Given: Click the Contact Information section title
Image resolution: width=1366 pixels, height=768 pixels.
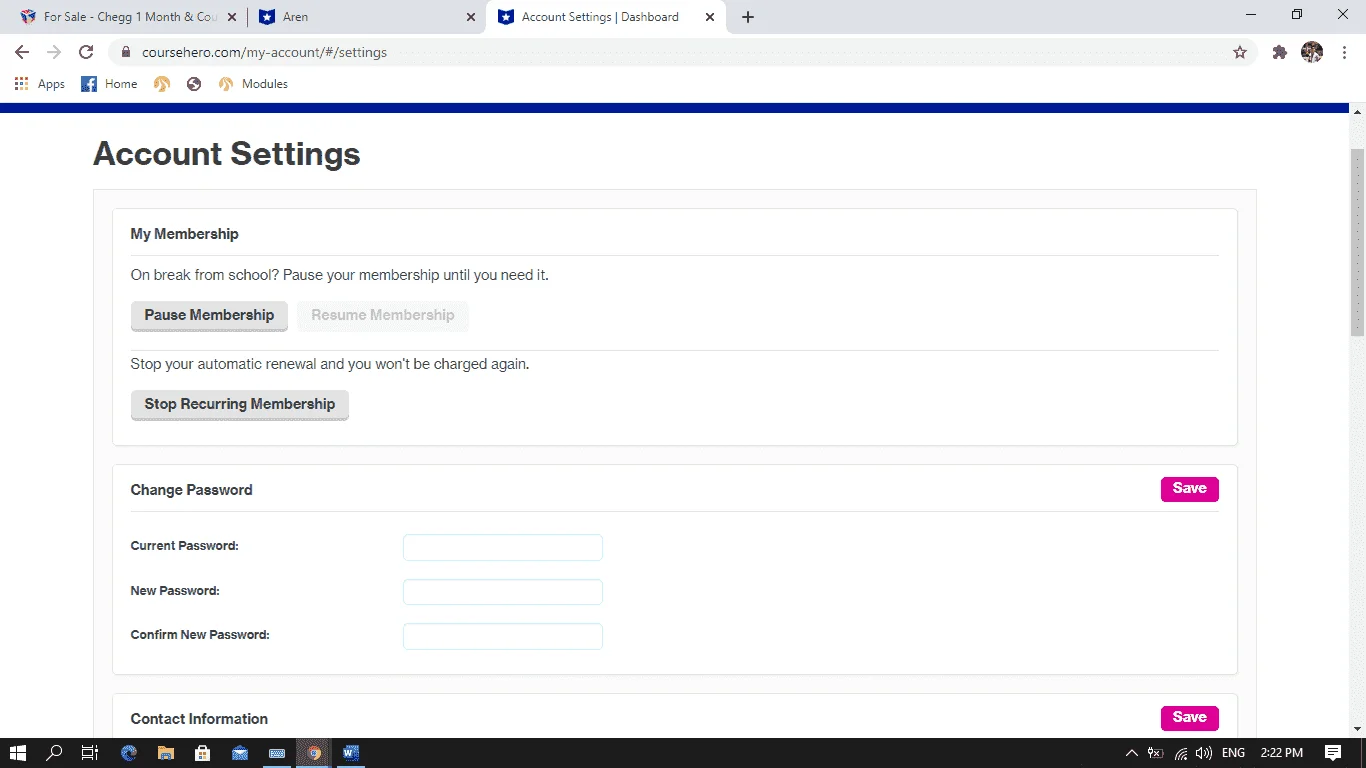Looking at the screenshot, I should click(200, 719).
